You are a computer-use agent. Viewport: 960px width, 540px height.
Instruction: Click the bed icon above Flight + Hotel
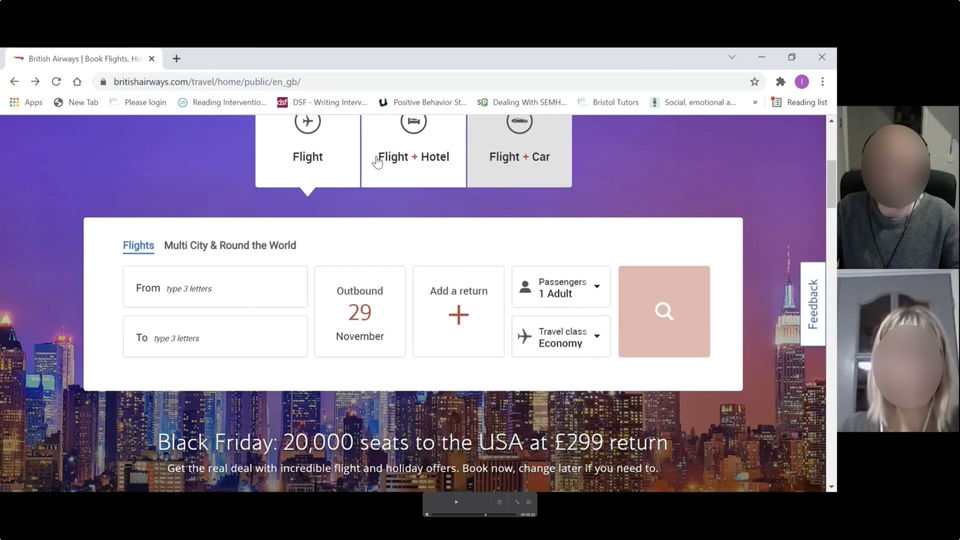click(x=413, y=122)
